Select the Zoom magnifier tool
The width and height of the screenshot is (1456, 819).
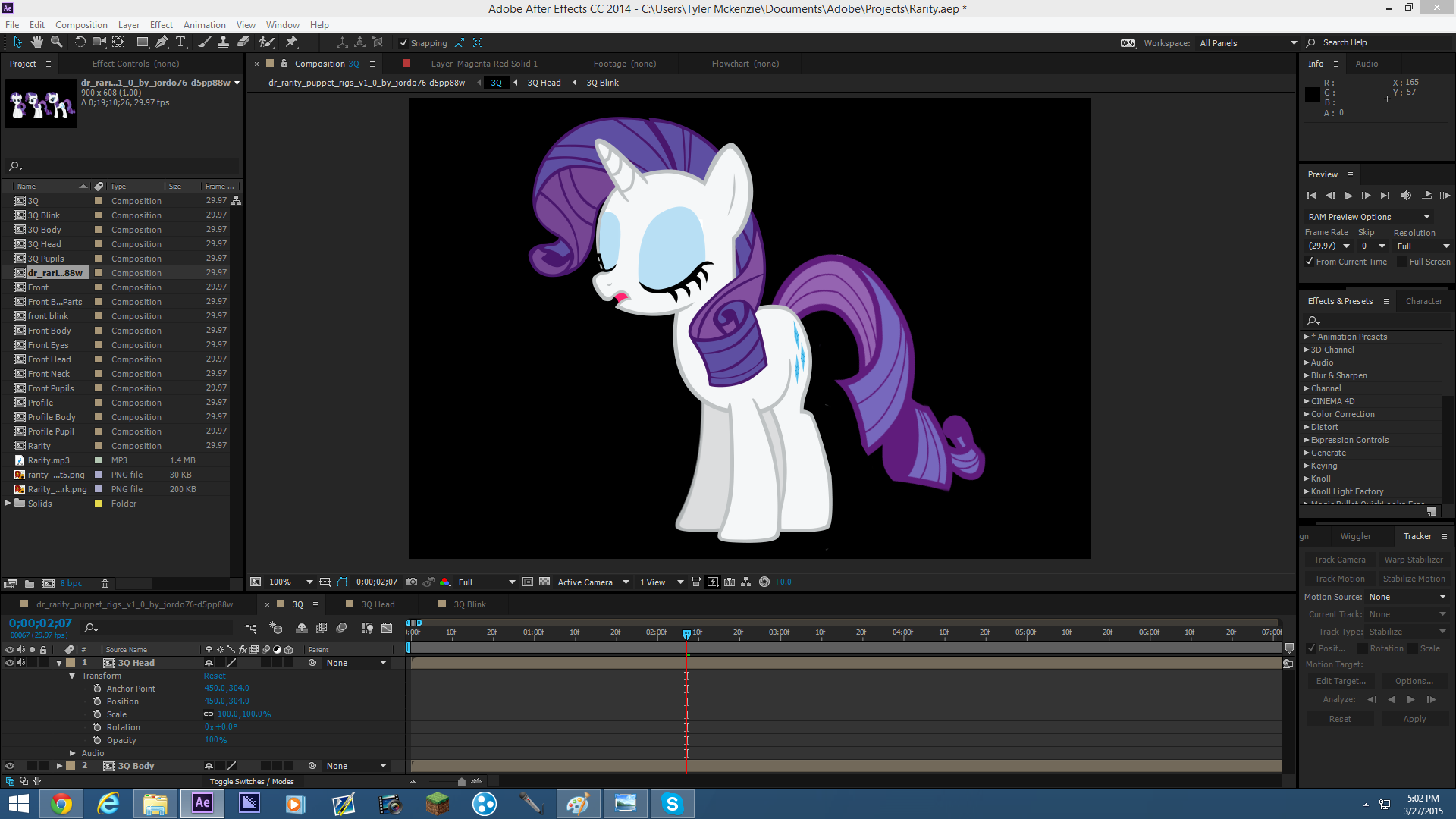[x=56, y=42]
